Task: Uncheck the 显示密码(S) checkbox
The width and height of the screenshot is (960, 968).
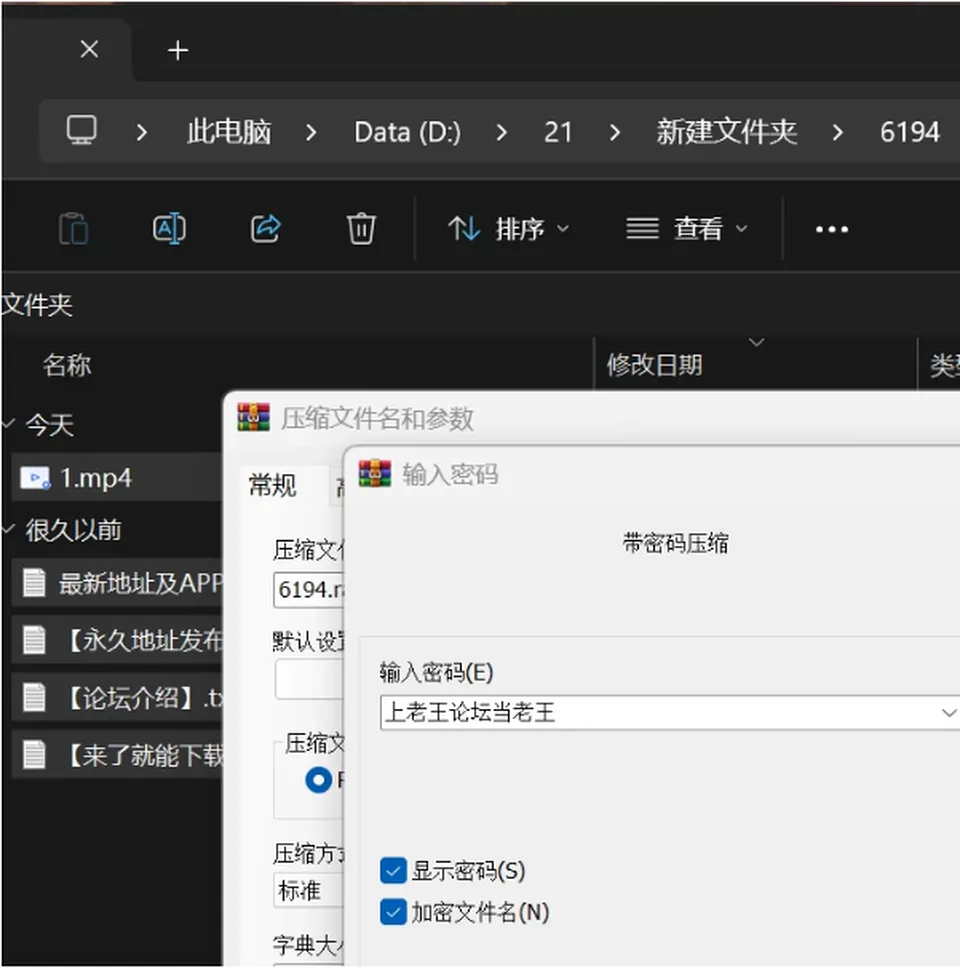Action: click(x=393, y=870)
